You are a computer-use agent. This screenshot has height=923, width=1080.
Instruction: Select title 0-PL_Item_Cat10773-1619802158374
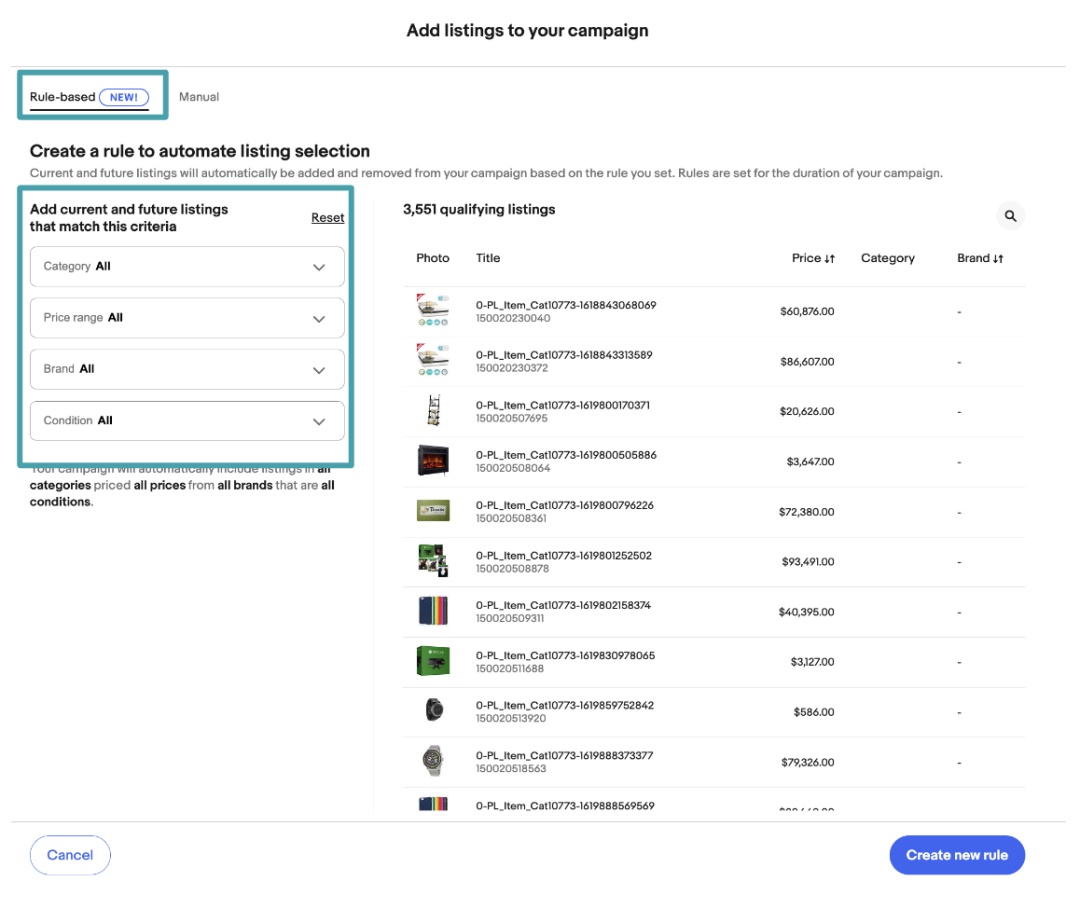click(563, 605)
